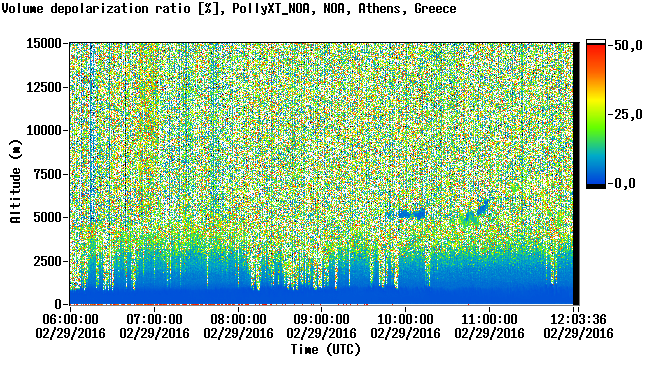Click the 5000 altitude tick label
The height and width of the screenshot is (389, 665).
coord(47,217)
